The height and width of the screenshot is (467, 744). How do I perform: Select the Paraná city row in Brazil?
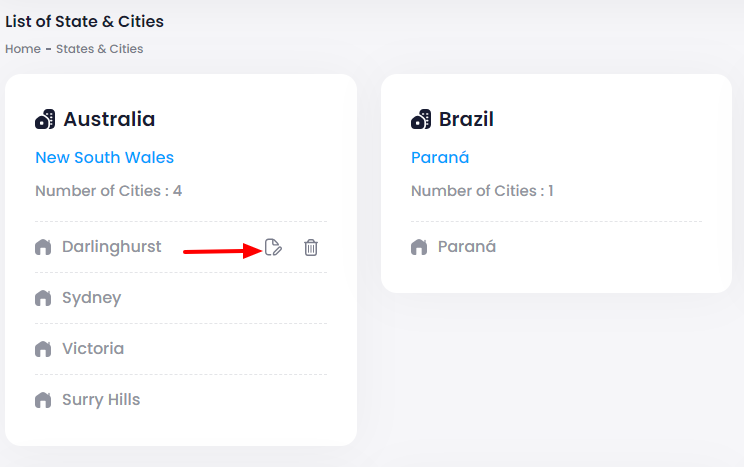(467, 247)
